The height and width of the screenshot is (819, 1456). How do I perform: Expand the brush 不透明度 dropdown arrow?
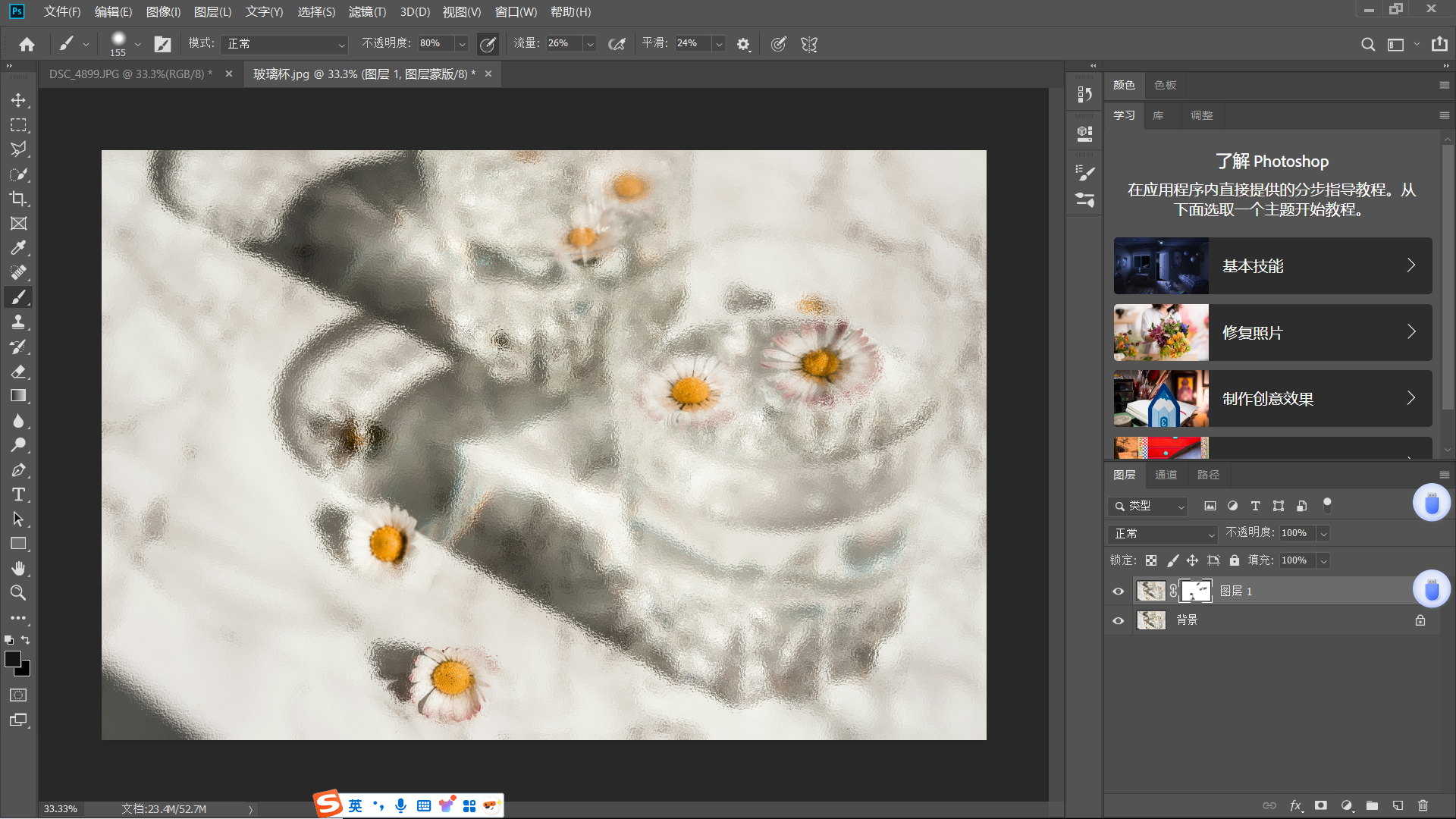point(461,44)
